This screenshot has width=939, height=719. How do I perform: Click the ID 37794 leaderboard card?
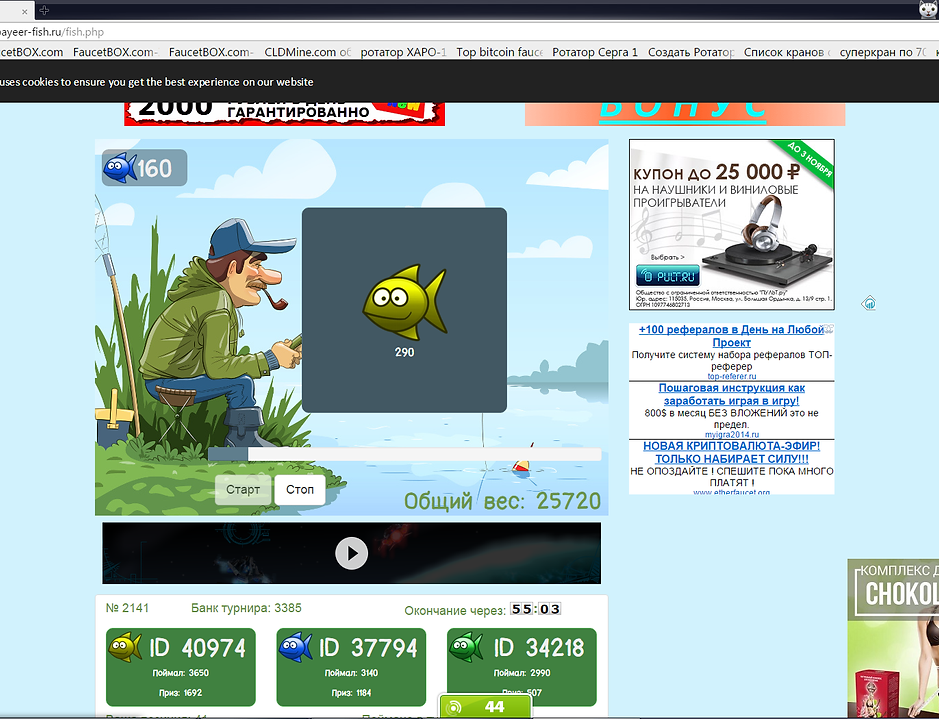pos(351,667)
